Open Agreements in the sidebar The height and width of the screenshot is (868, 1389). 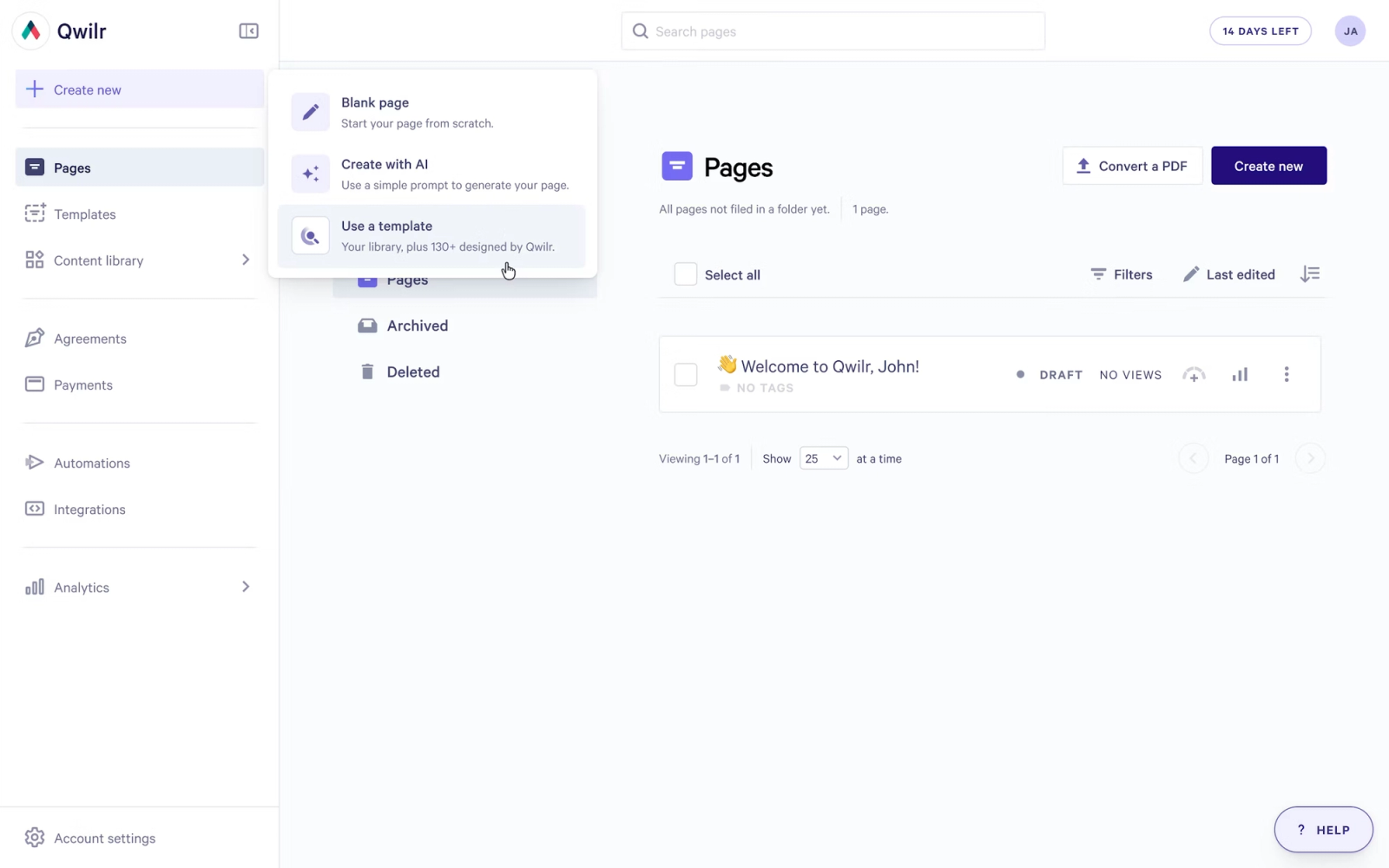click(140, 339)
